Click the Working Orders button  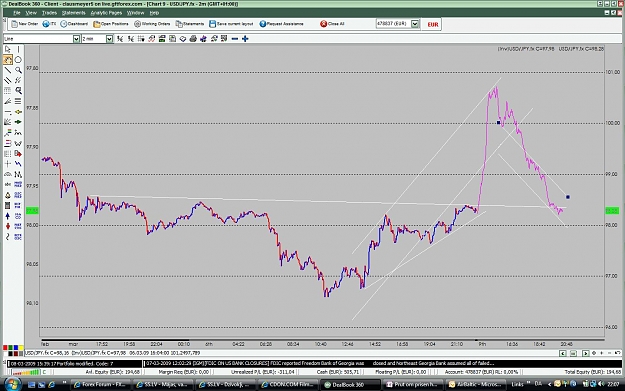[x=152, y=24]
